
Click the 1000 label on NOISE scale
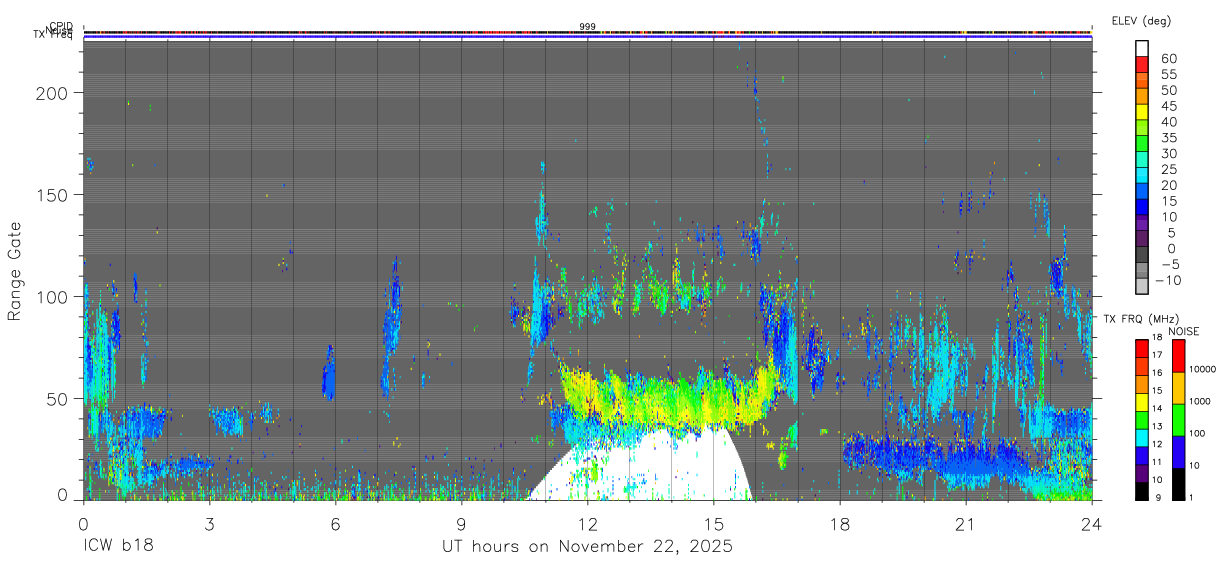[1199, 402]
